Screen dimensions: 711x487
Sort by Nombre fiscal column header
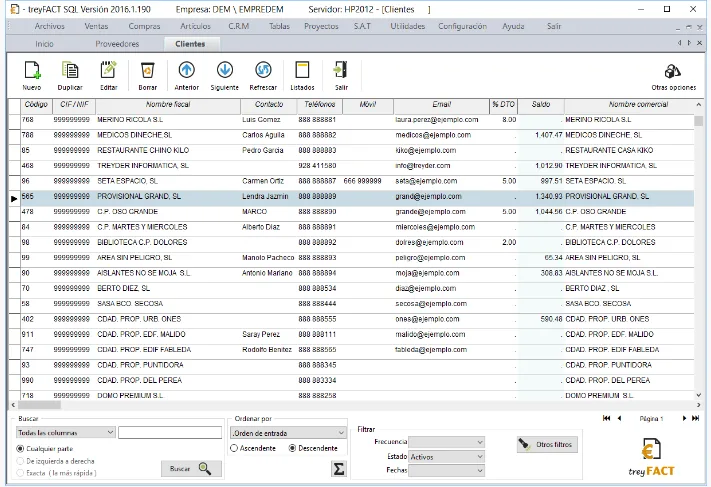click(x=168, y=104)
